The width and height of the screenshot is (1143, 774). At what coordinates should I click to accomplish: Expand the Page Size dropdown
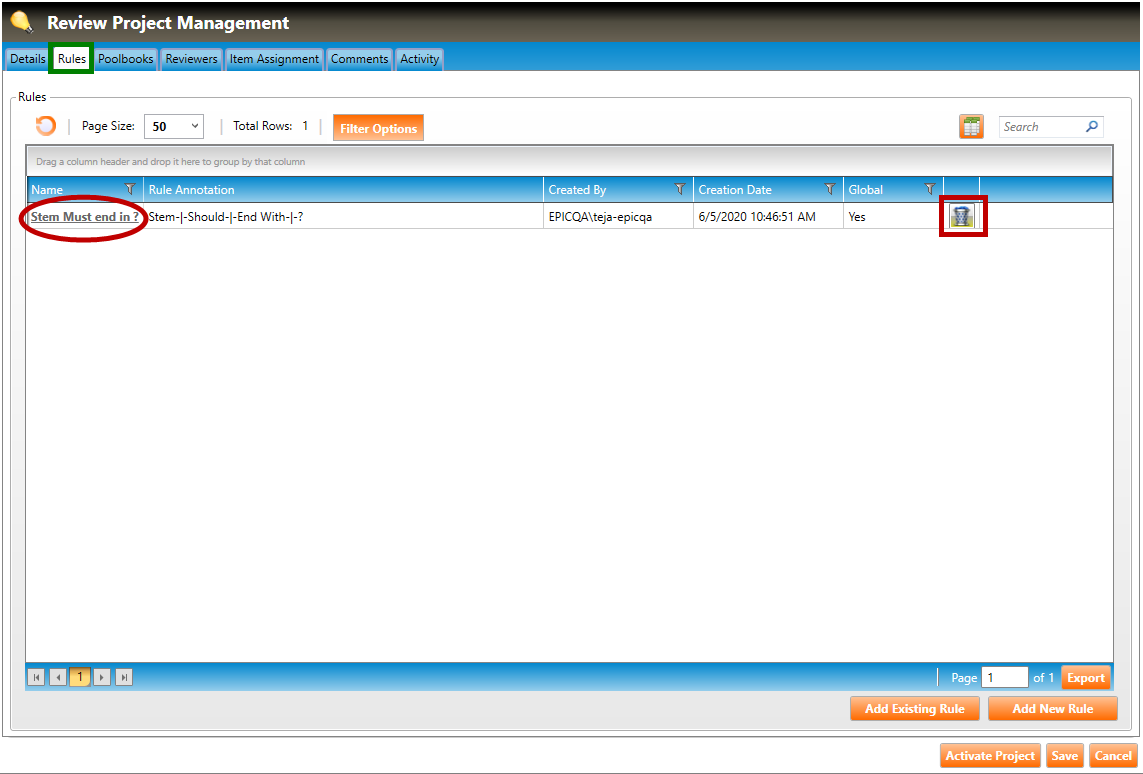coord(194,127)
